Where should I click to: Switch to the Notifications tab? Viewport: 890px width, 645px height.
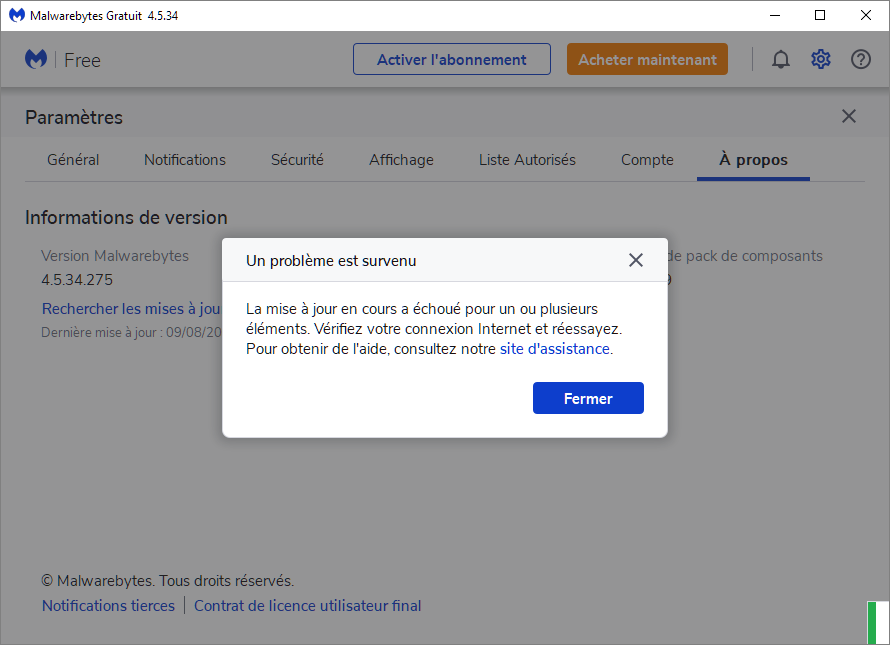(x=185, y=160)
